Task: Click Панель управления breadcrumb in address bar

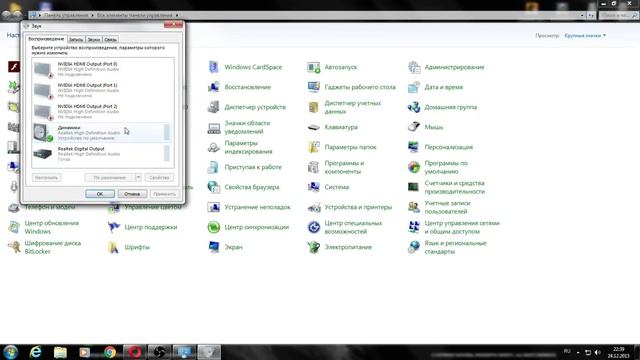Action: click(66, 15)
